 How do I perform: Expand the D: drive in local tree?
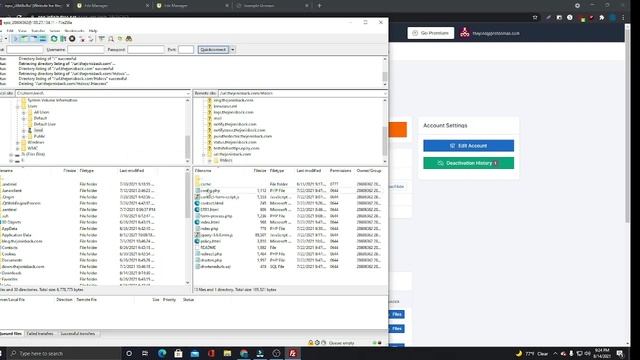(x=11, y=155)
